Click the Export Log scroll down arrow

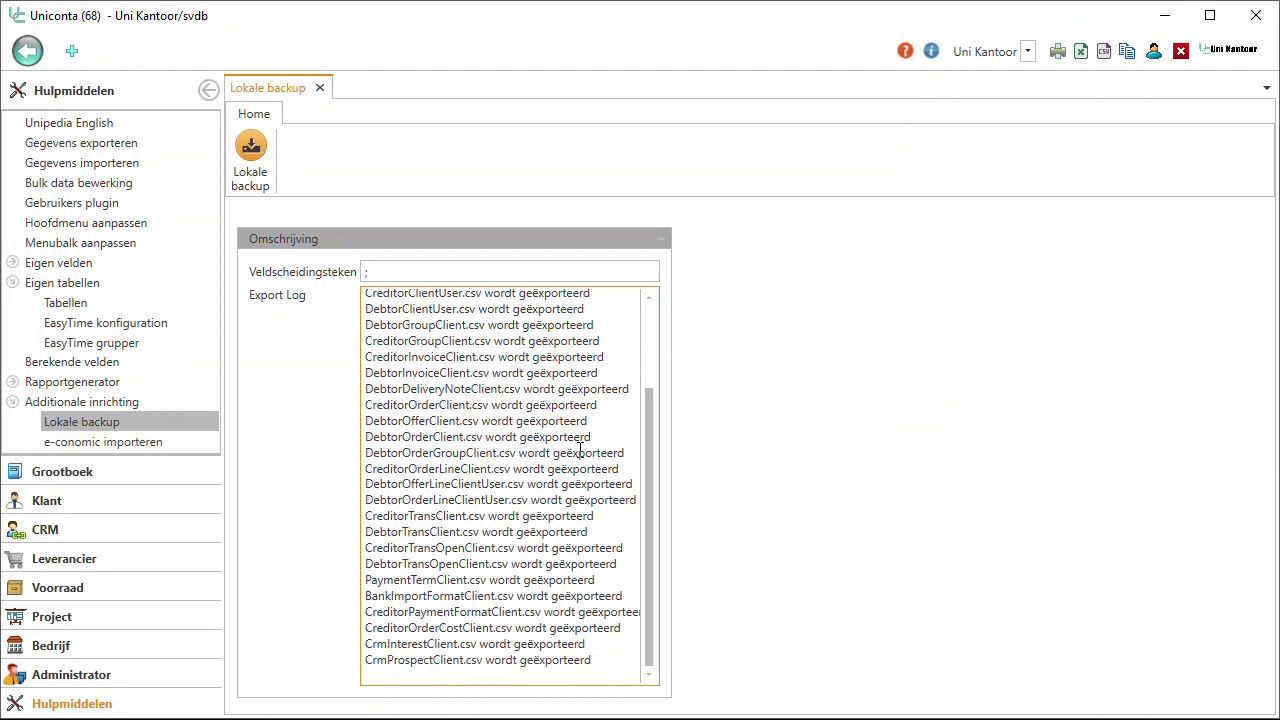[649, 675]
